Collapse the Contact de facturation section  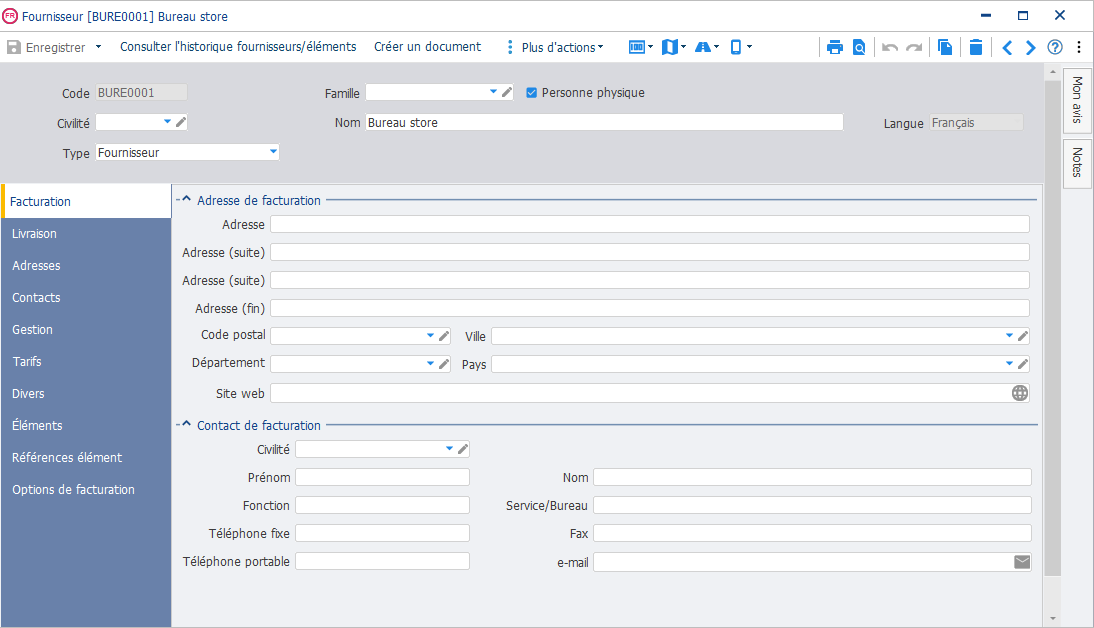click(x=186, y=424)
